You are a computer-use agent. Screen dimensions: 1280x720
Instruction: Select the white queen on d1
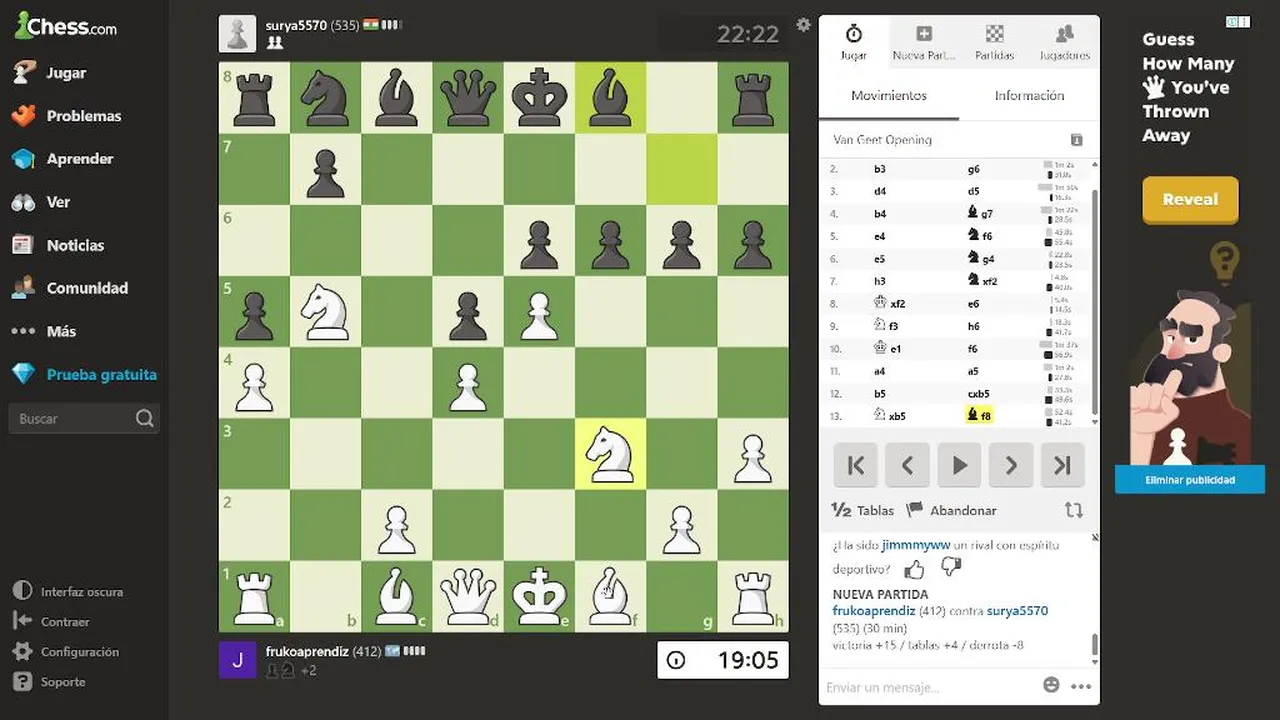tap(468, 596)
